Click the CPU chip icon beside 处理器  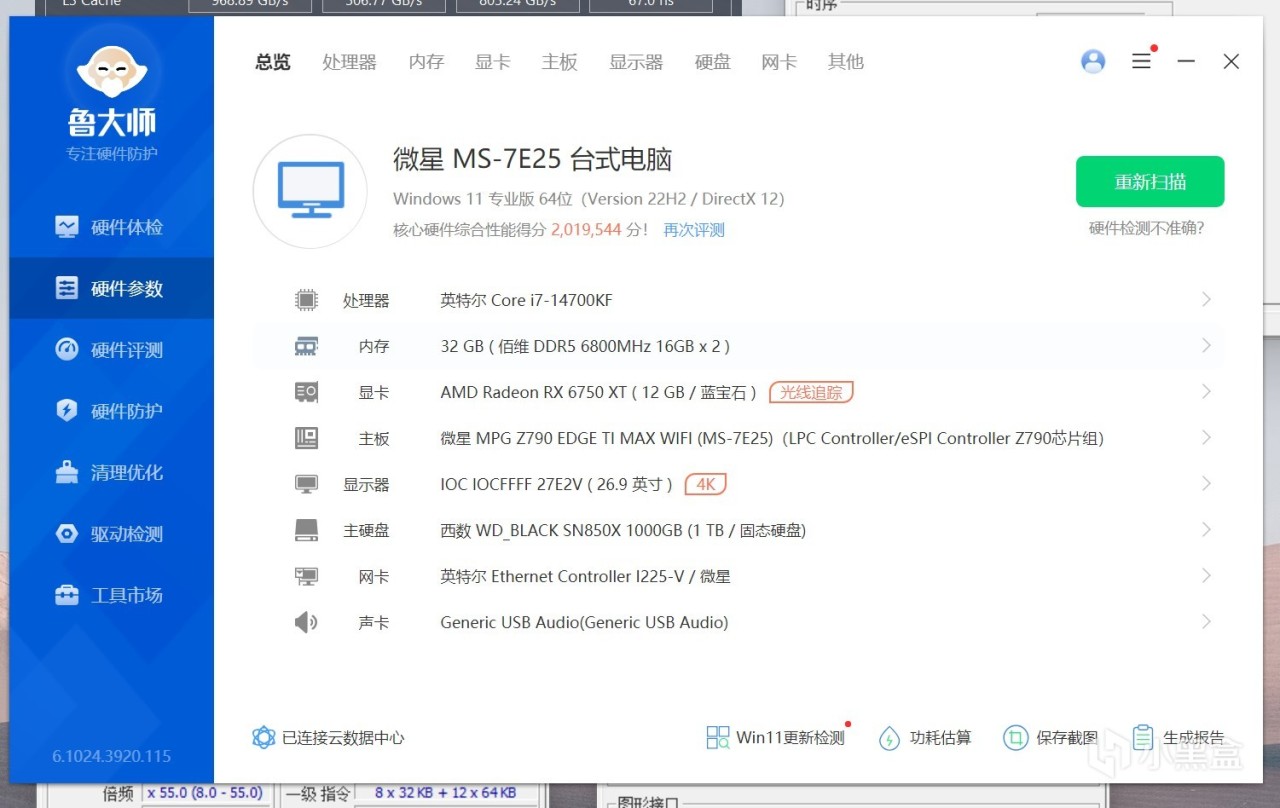(306, 300)
